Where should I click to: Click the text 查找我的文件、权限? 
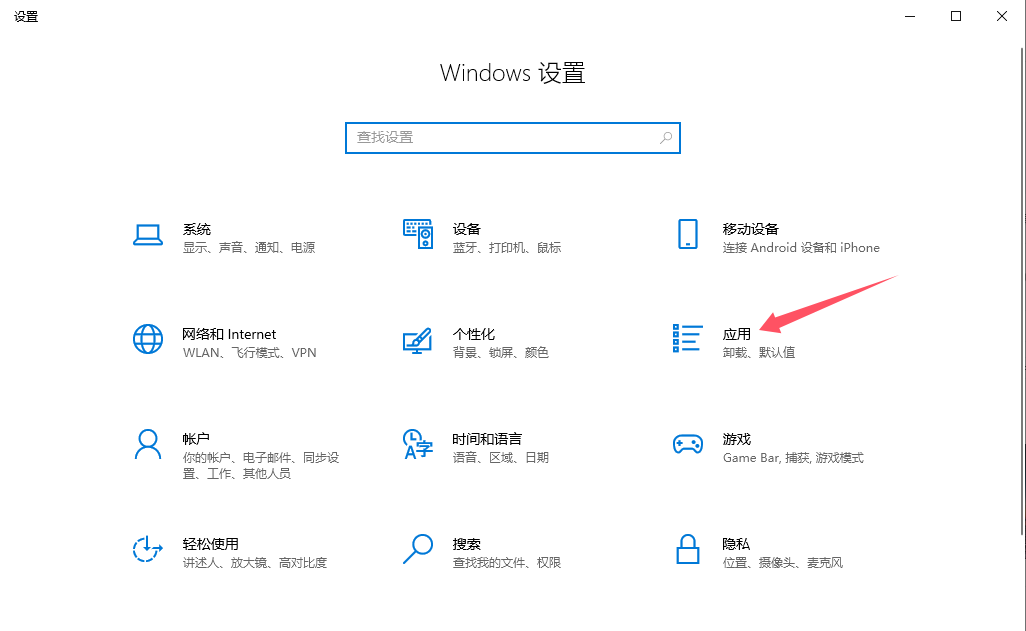[507, 562]
